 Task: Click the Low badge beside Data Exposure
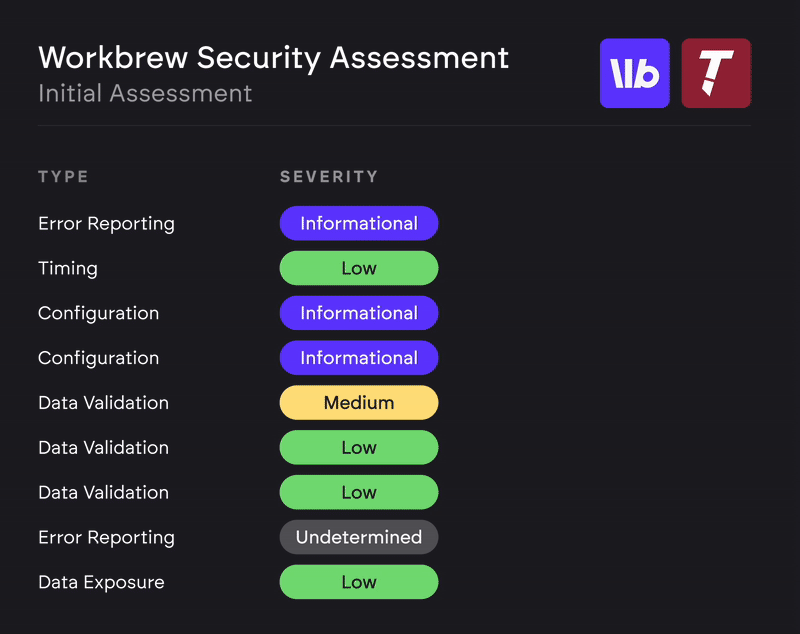359,582
